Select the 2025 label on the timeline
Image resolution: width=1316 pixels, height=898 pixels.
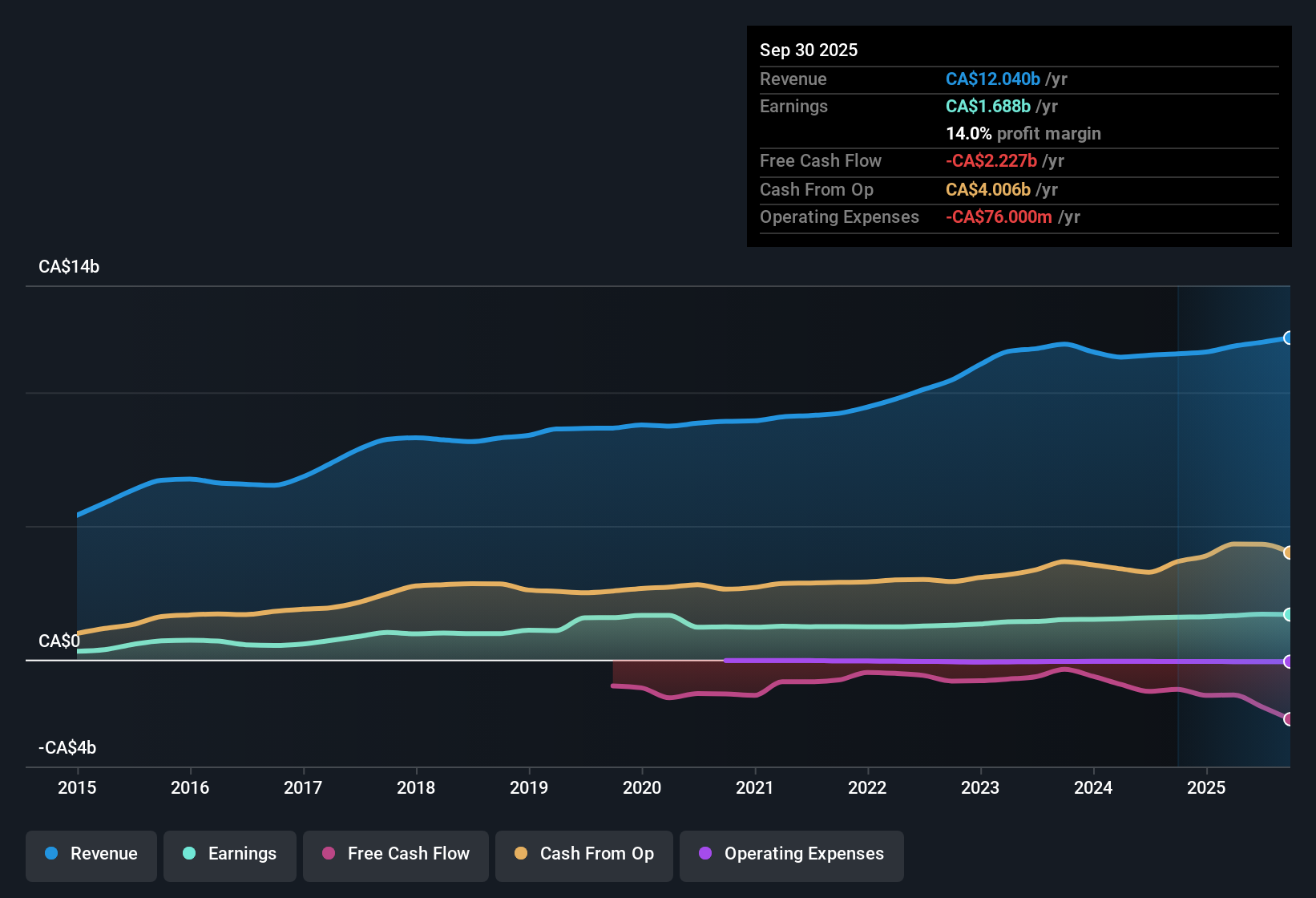pos(1207,788)
